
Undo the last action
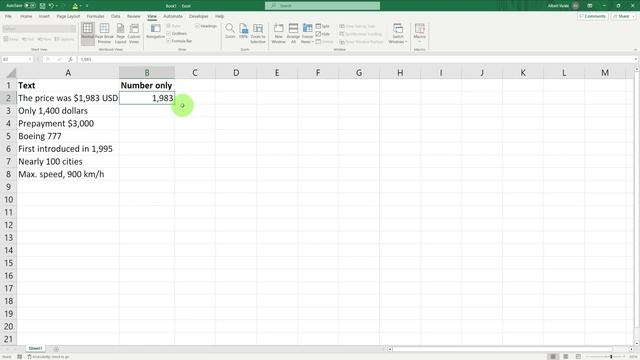[51, 6]
